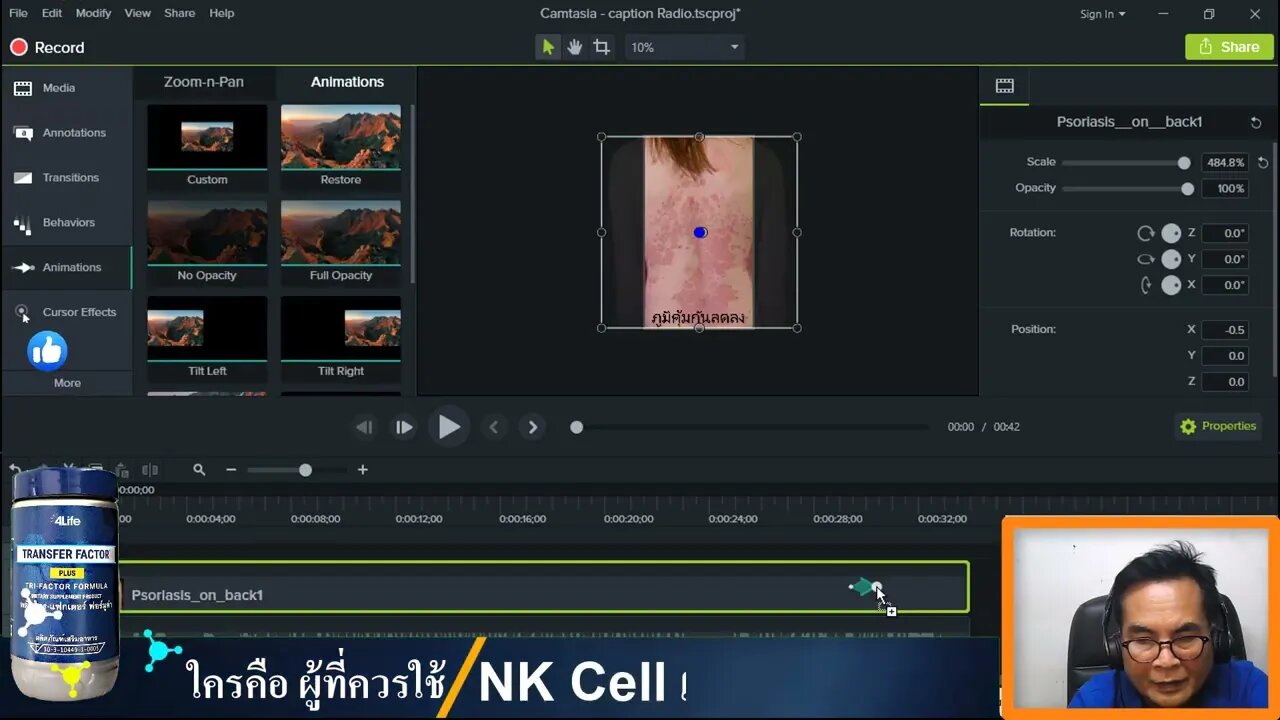The image size is (1280, 720).
Task: Click the next frame step button
Action: coord(404,427)
